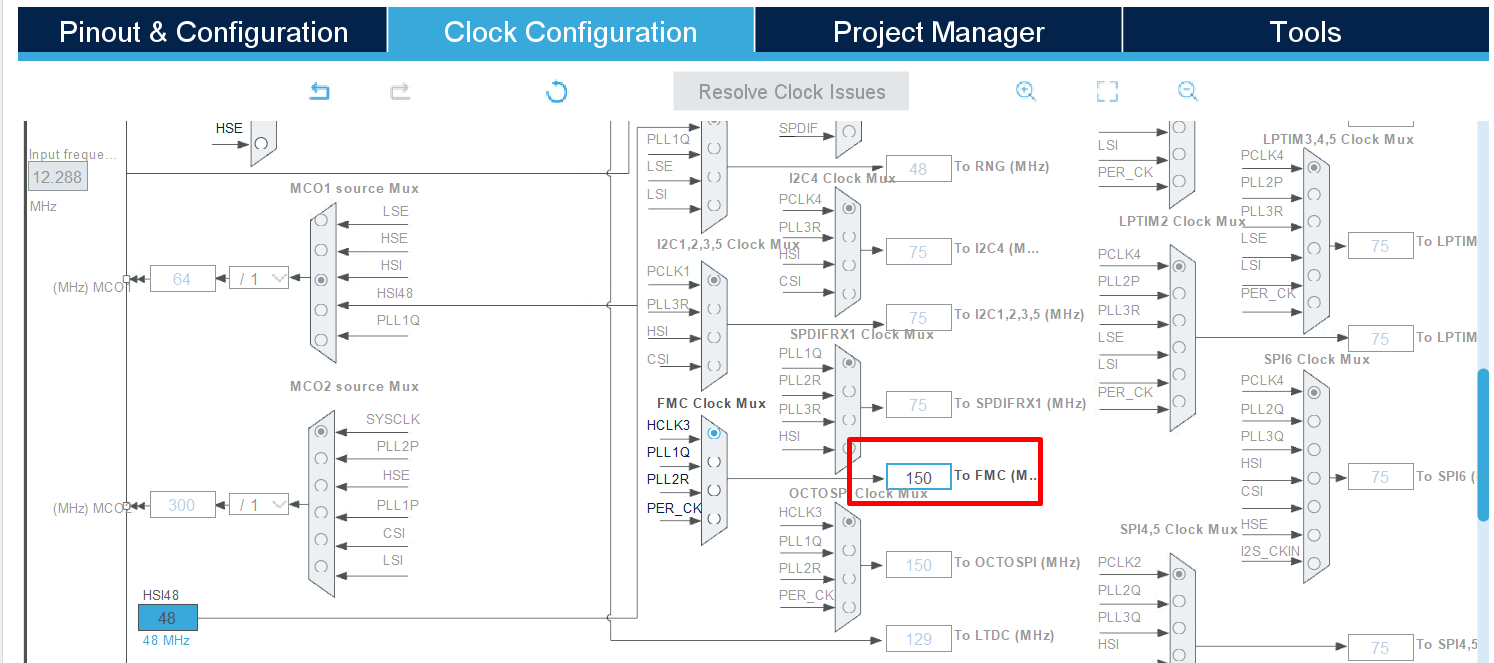Click the 12.288 input frequency field
This screenshot has height=663, width=1494.
(57, 176)
